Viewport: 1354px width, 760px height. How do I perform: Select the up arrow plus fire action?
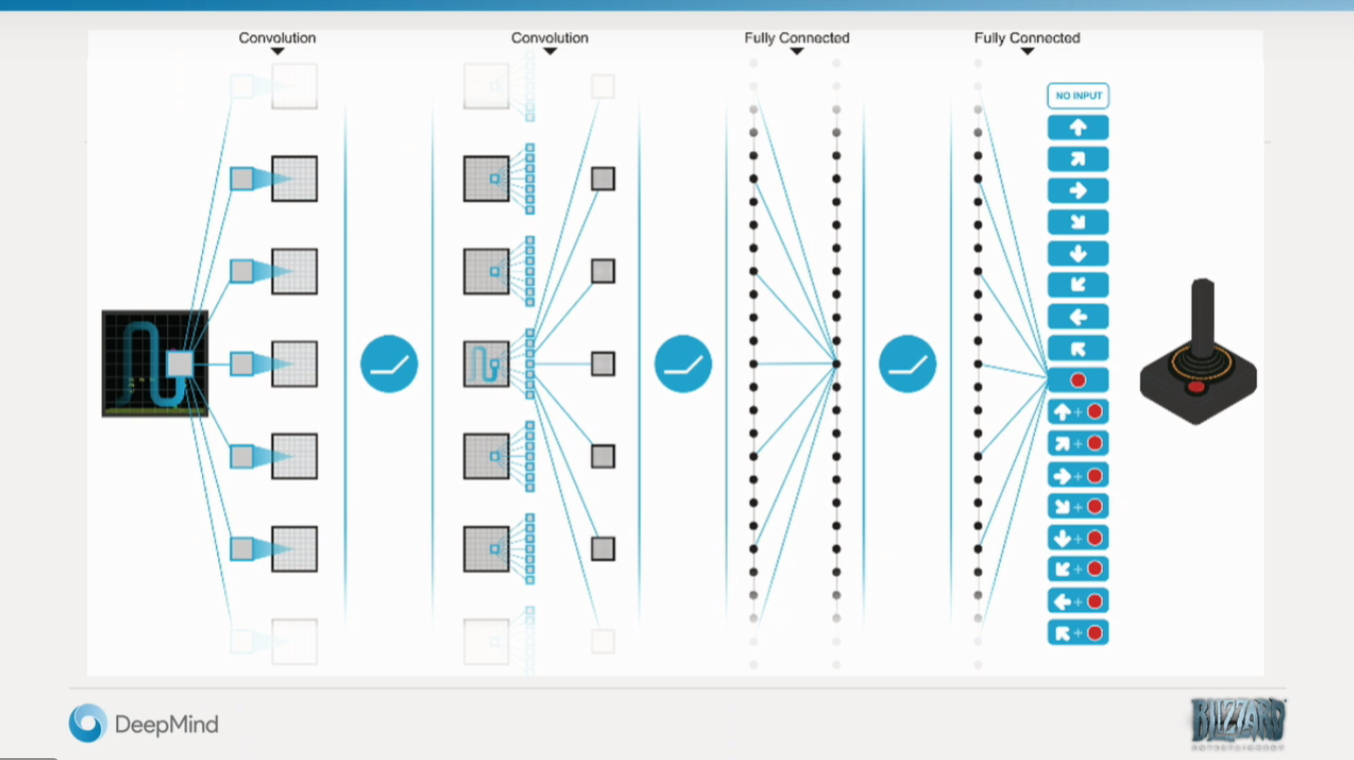click(x=1078, y=412)
